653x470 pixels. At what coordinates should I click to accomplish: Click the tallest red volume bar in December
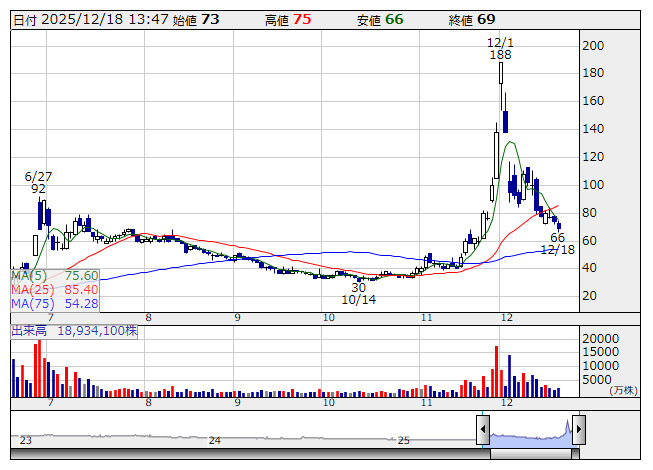(496, 372)
